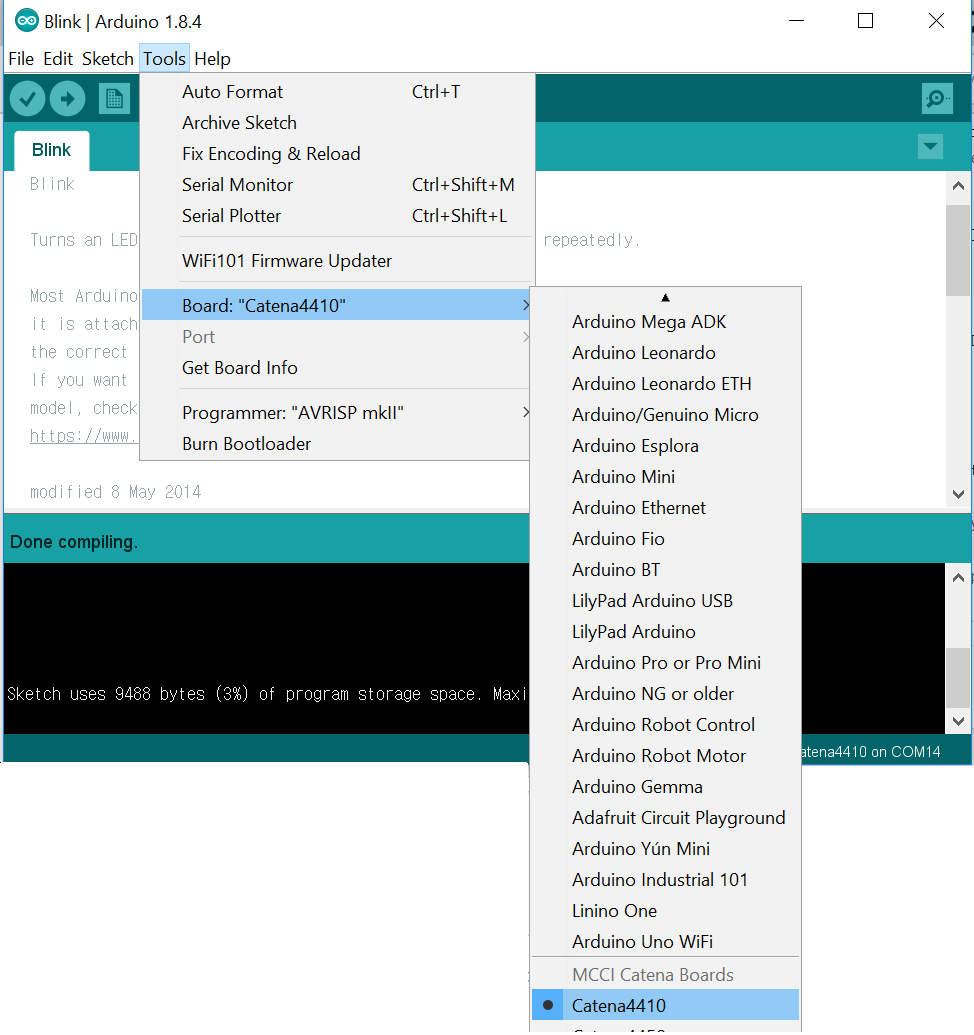Pick Arduino NG or older
The width and height of the screenshot is (974, 1035).
click(x=665, y=694)
